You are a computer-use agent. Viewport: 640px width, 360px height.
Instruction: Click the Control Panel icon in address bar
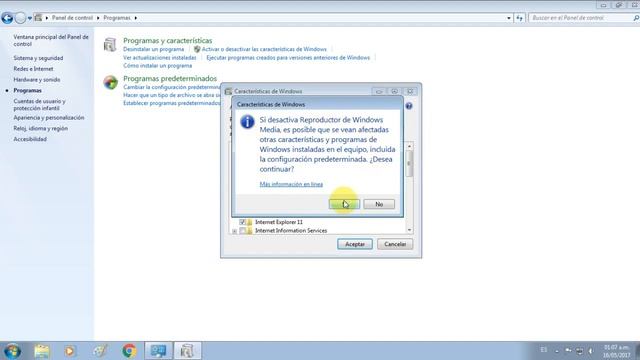coord(38,18)
